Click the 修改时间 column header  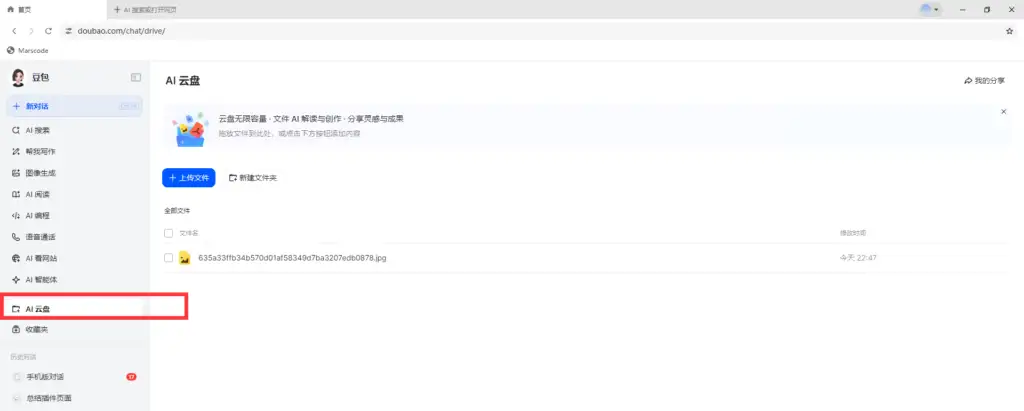coord(853,233)
